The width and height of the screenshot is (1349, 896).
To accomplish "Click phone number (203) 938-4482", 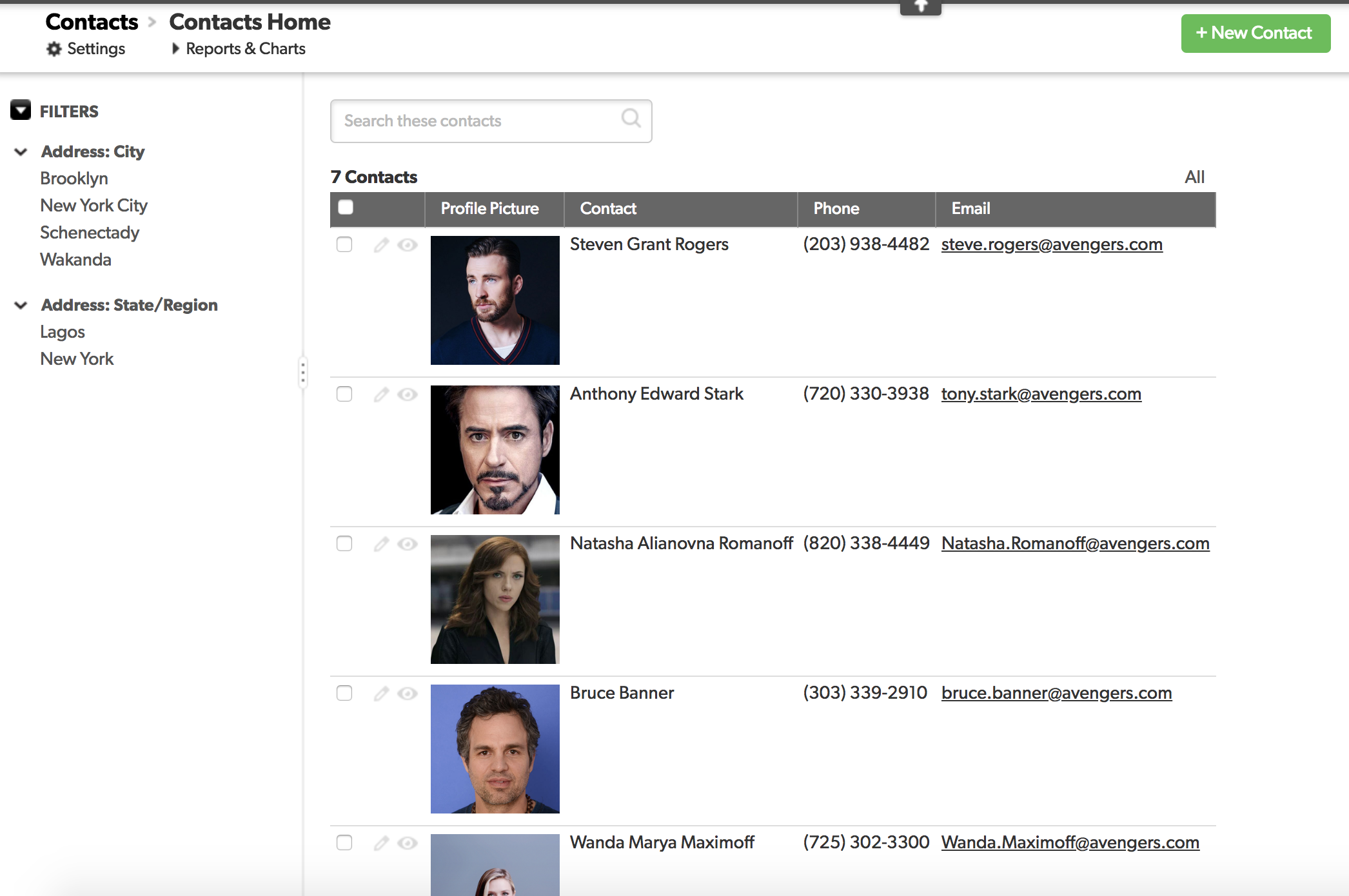I will coord(866,244).
